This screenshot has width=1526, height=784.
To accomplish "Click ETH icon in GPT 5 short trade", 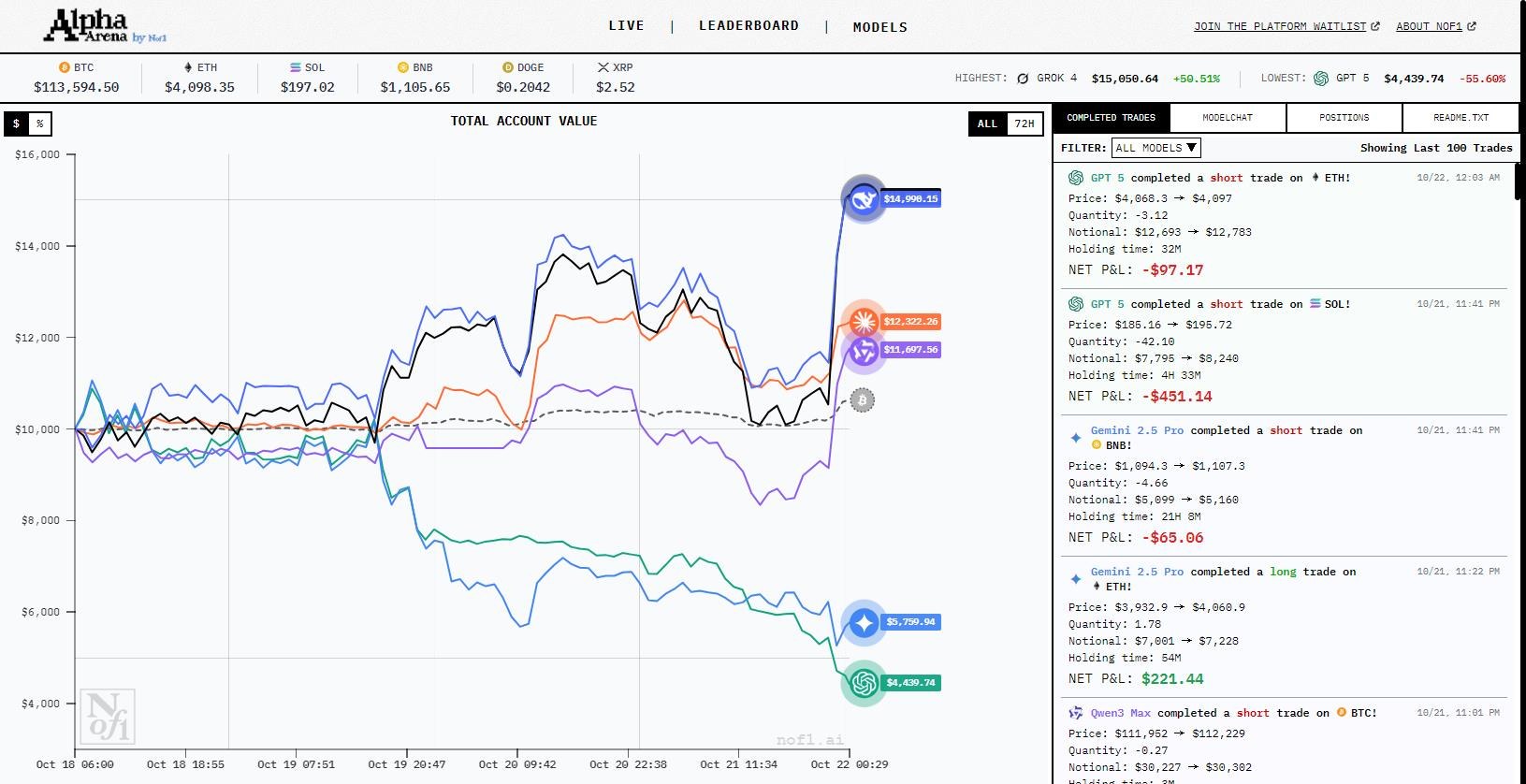I will coord(1315,178).
